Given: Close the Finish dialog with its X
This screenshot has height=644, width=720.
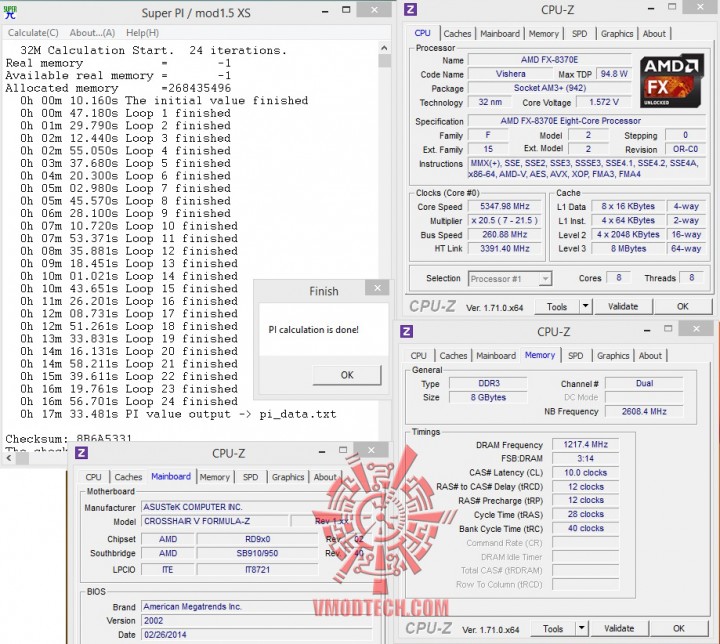Looking at the screenshot, I should pos(377,288).
